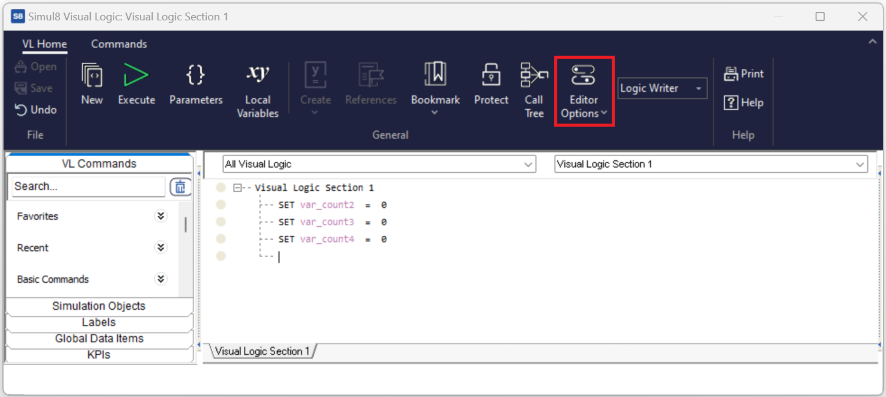
Task: Open the Bookmark dropdown arrow
Action: click(x=435, y=113)
